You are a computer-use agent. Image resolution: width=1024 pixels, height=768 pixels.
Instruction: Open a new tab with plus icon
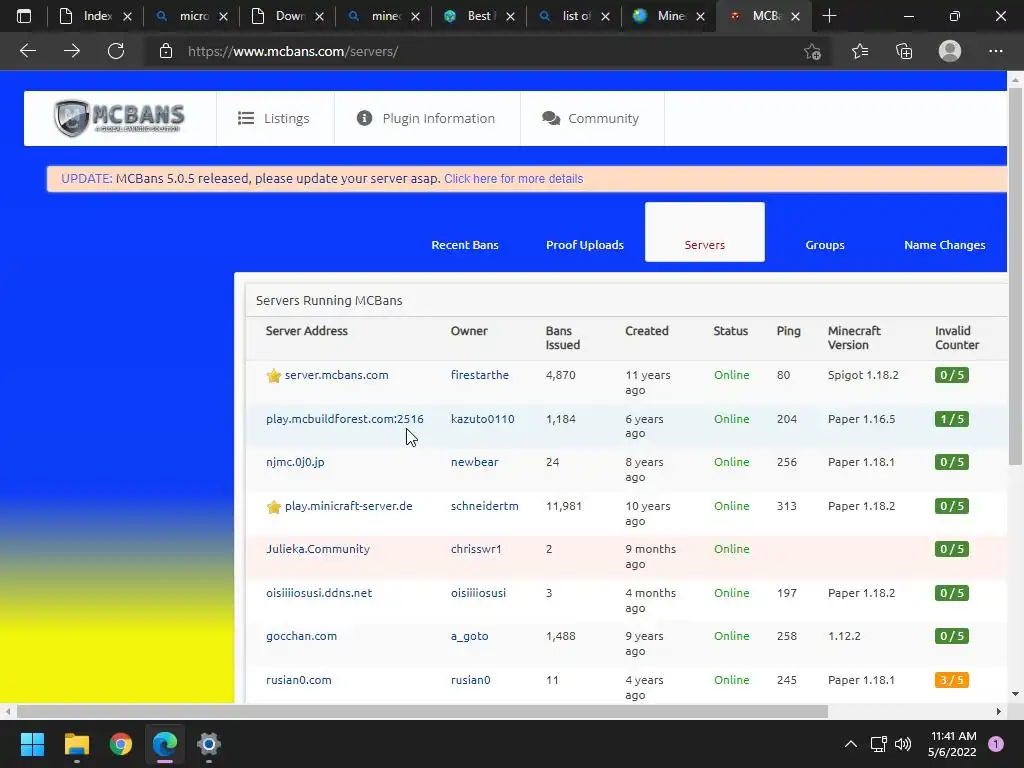(829, 16)
